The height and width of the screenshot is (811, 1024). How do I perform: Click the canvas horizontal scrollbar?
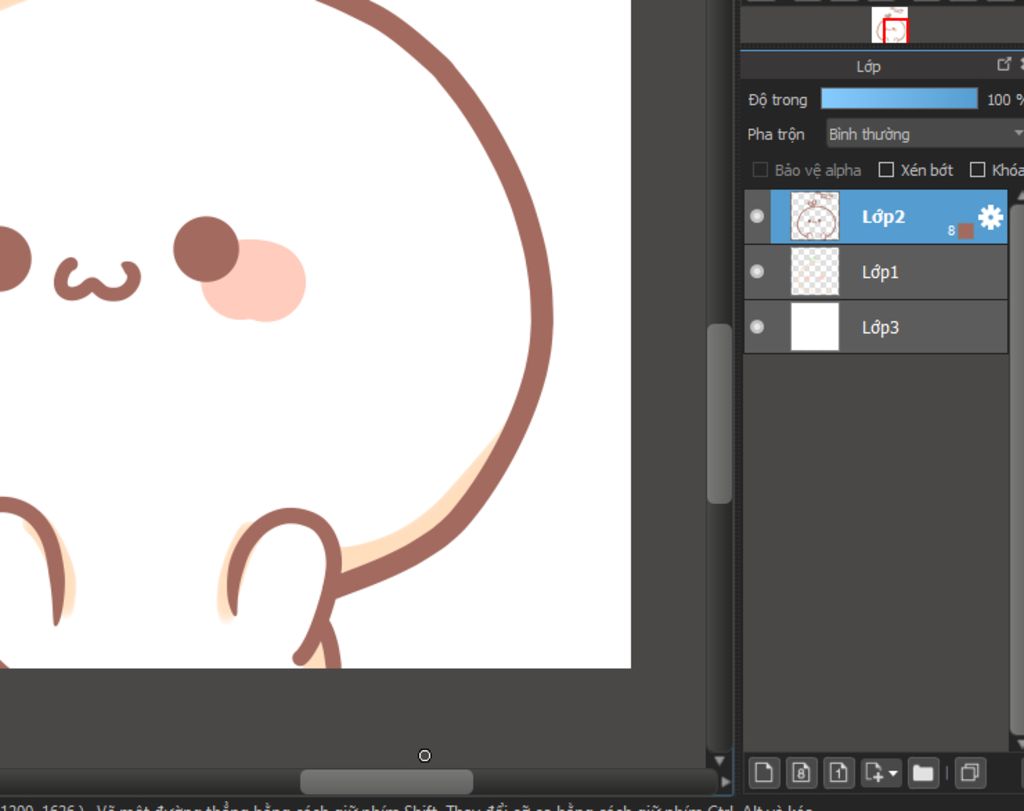[387, 782]
